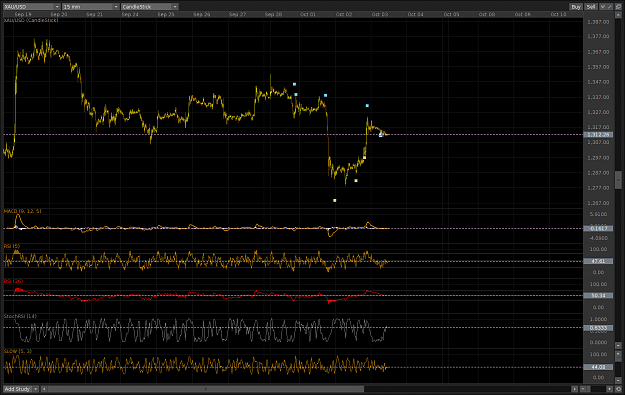Click the checkmark icon next to Sell
Viewport: 625px width, 395px height.
click(603, 7)
